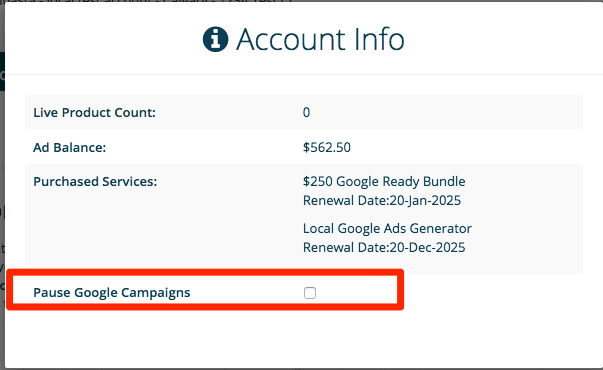Select the Live Product Count label
Image resolution: width=603 pixels, height=370 pixels.
pyautogui.click(x=94, y=112)
